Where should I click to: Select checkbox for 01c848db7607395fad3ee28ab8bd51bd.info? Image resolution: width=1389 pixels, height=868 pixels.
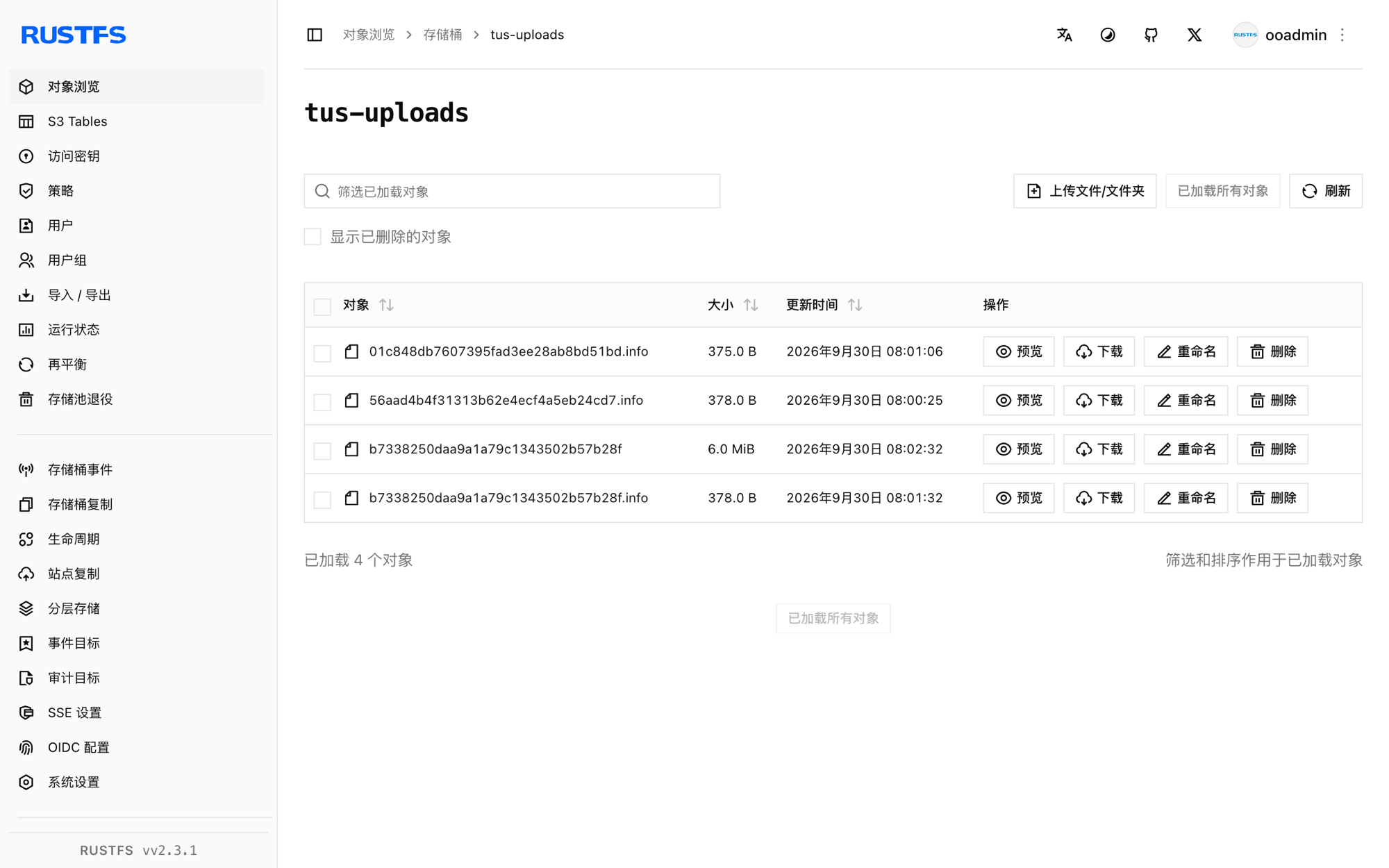click(322, 353)
